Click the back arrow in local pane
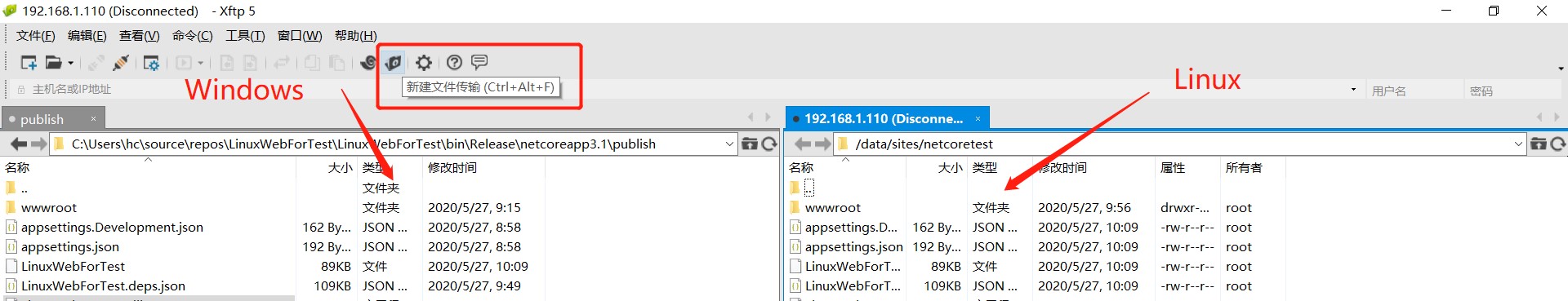The image size is (1568, 301). 19,144
